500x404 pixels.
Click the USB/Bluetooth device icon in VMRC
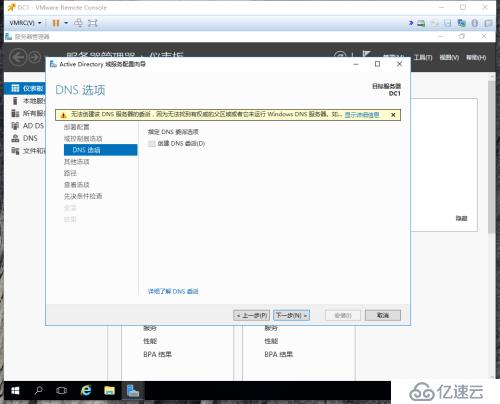(x=475, y=23)
